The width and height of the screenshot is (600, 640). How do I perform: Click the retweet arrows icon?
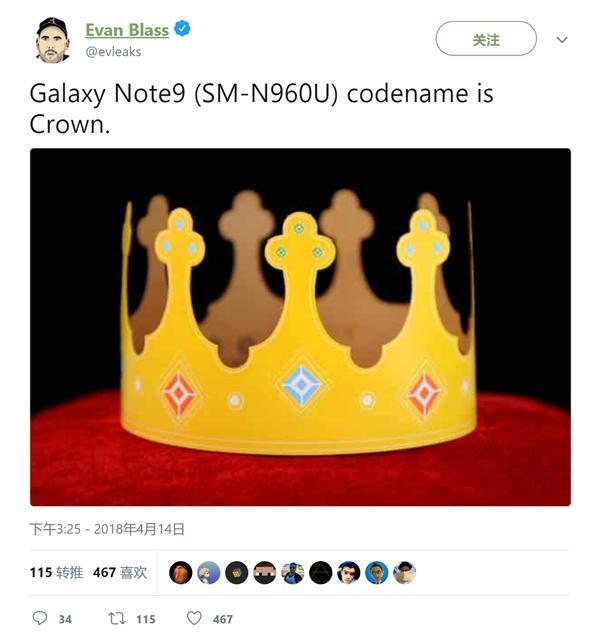click(117, 618)
